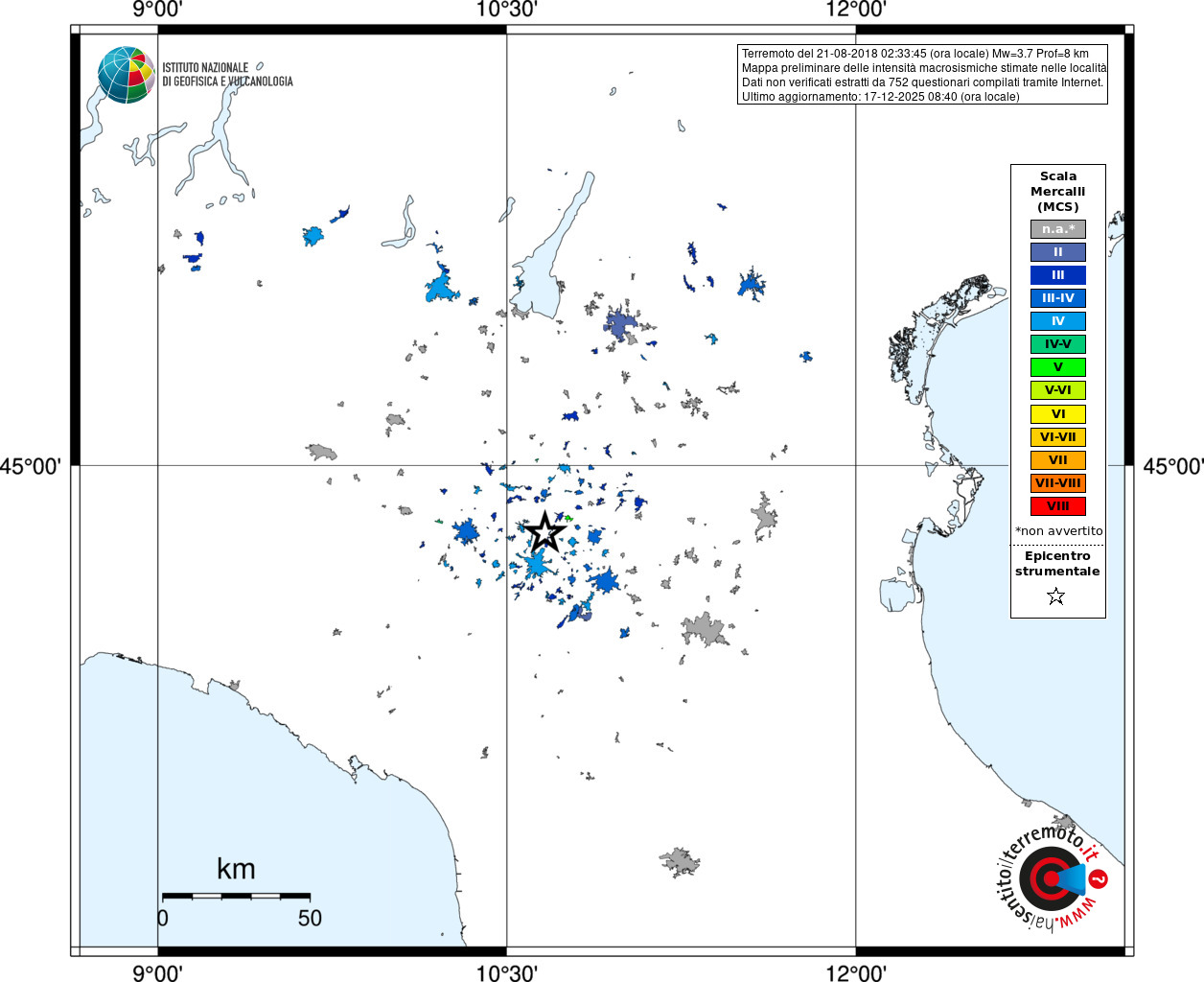Select the intensity V green legend swatch
1204x982 pixels.
[1058, 367]
